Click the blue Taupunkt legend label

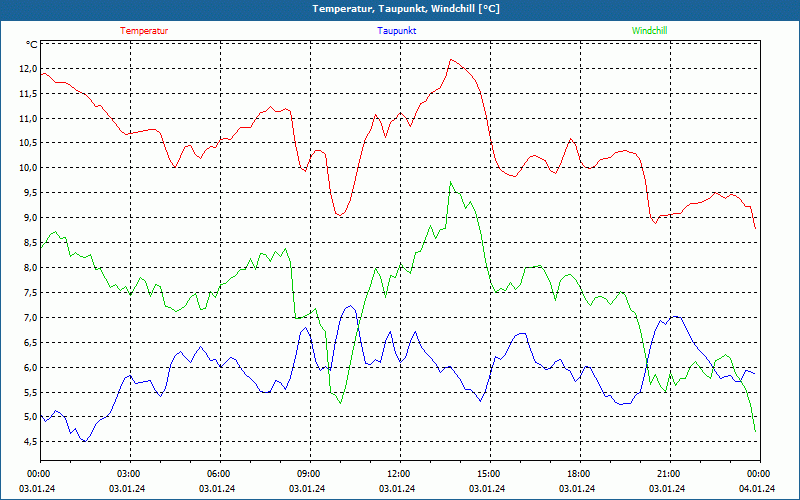coord(396,31)
